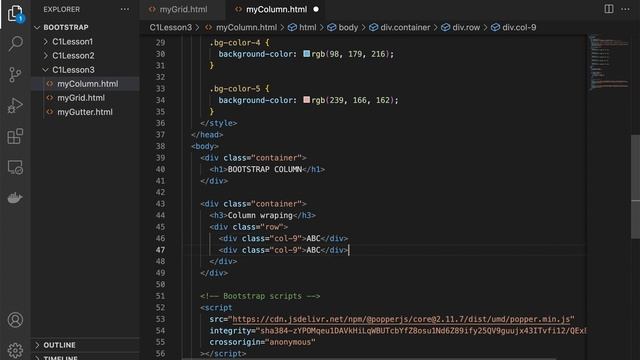The image size is (640, 360).
Task: Open the Accounts menu icon
Action: click(15, 320)
